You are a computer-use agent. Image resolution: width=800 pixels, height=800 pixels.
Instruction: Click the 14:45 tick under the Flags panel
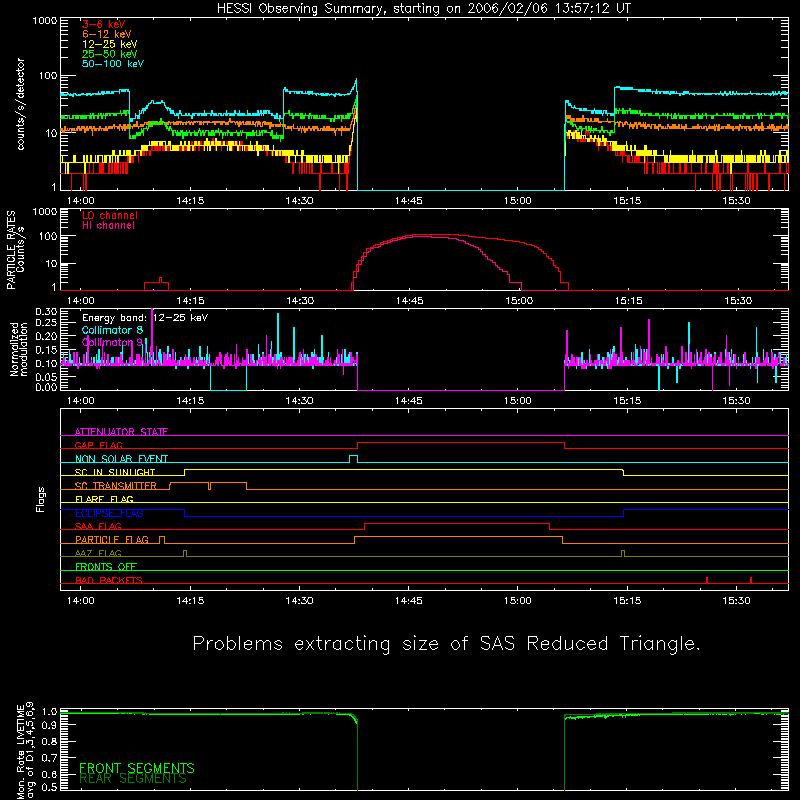[409, 601]
